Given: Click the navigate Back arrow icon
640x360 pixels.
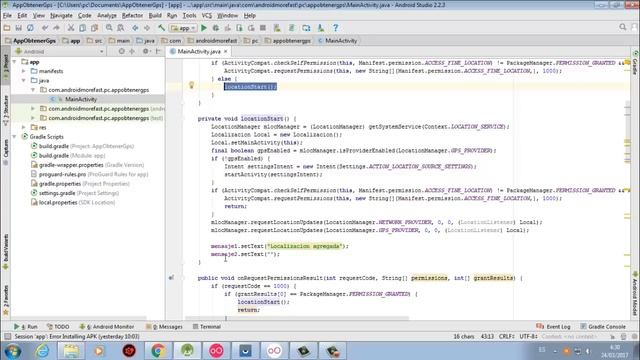Looking at the screenshot, I should pyautogui.click(x=135, y=28).
